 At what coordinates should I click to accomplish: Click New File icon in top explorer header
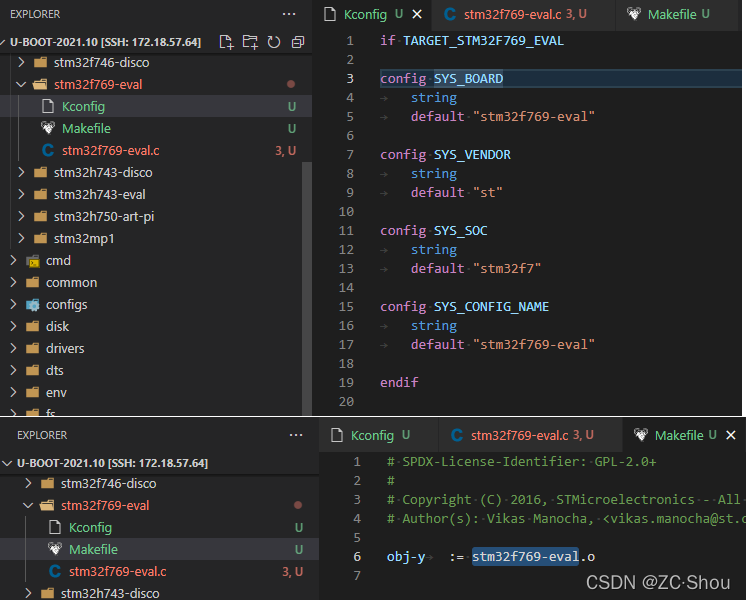pyautogui.click(x=226, y=42)
